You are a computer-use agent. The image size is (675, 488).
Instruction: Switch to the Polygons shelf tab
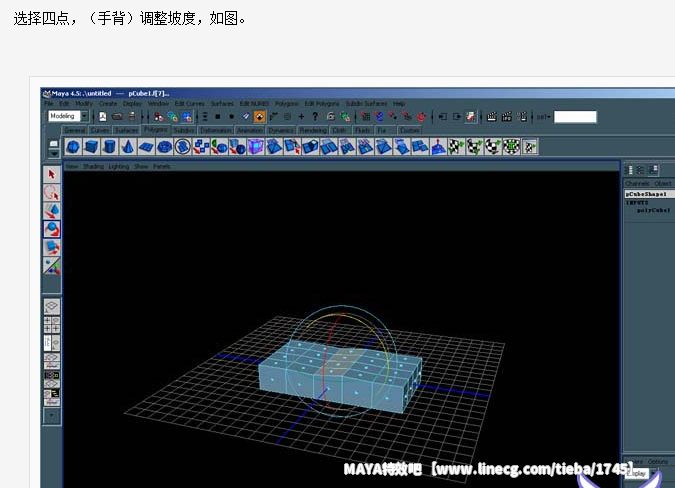click(x=156, y=130)
